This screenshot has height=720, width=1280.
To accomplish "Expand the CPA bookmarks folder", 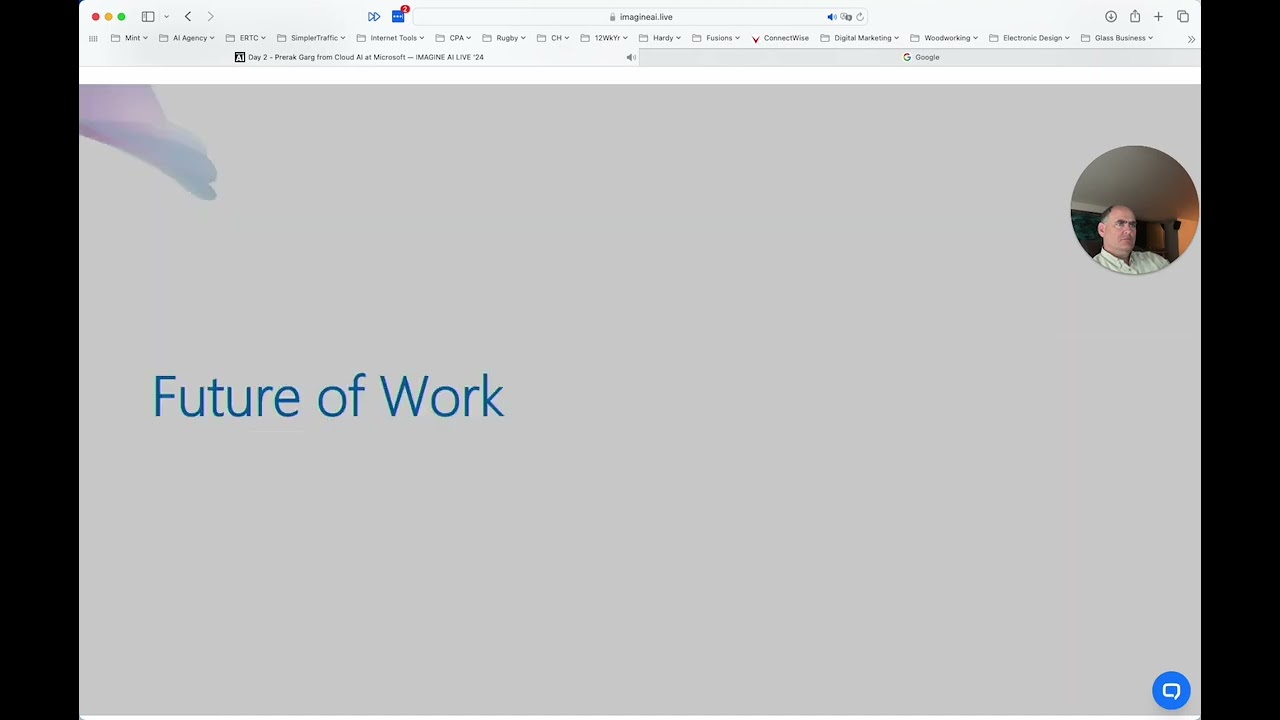I will point(453,38).
